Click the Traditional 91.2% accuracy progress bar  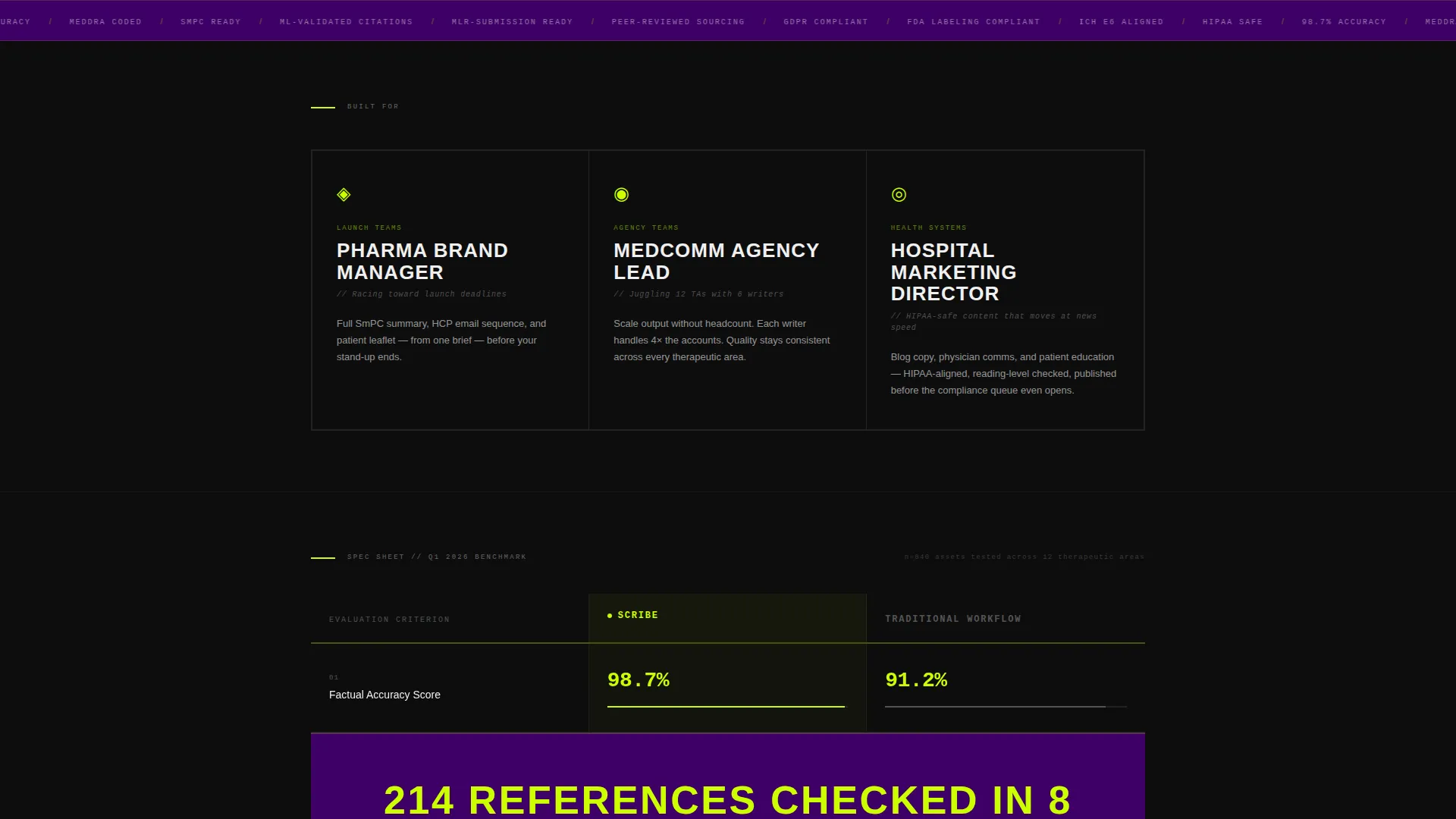click(1006, 707)
